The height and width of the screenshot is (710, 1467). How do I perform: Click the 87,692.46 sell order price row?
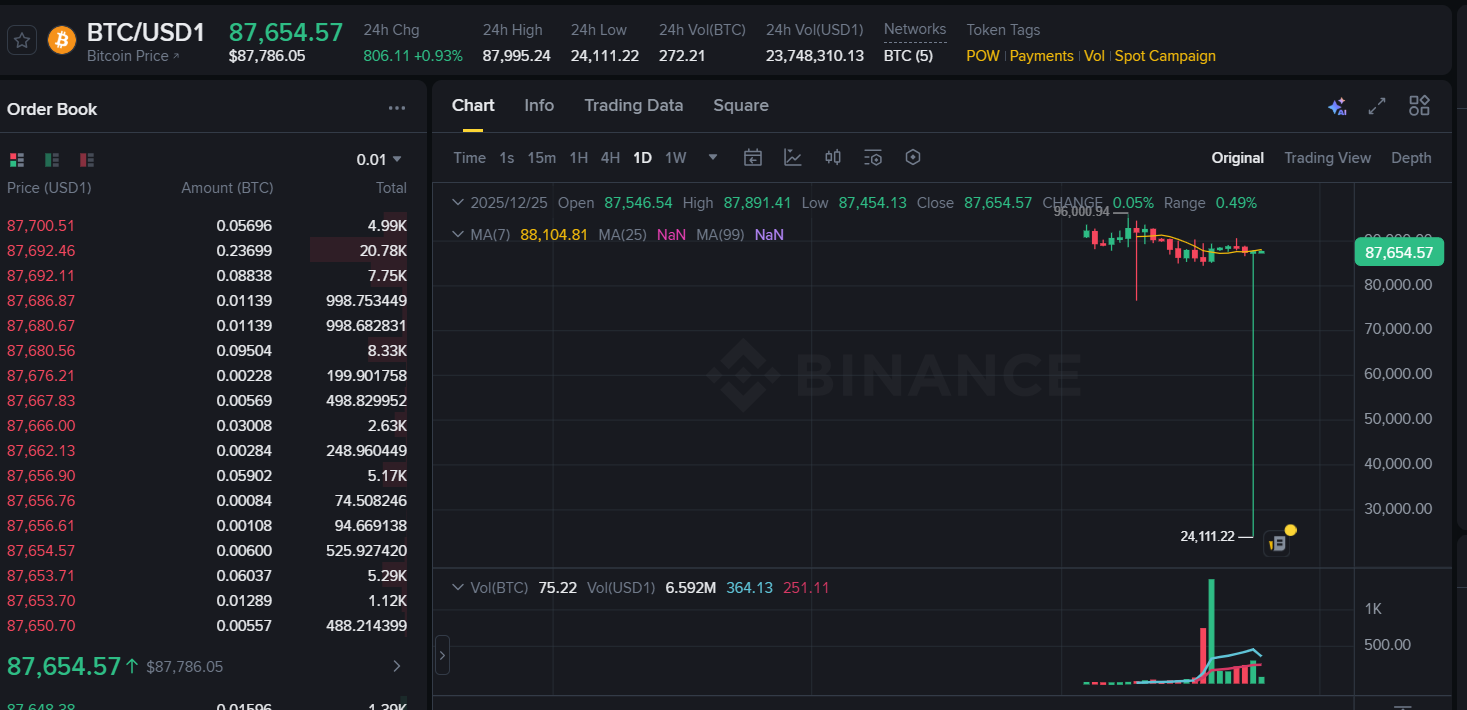tap(41, 251)
